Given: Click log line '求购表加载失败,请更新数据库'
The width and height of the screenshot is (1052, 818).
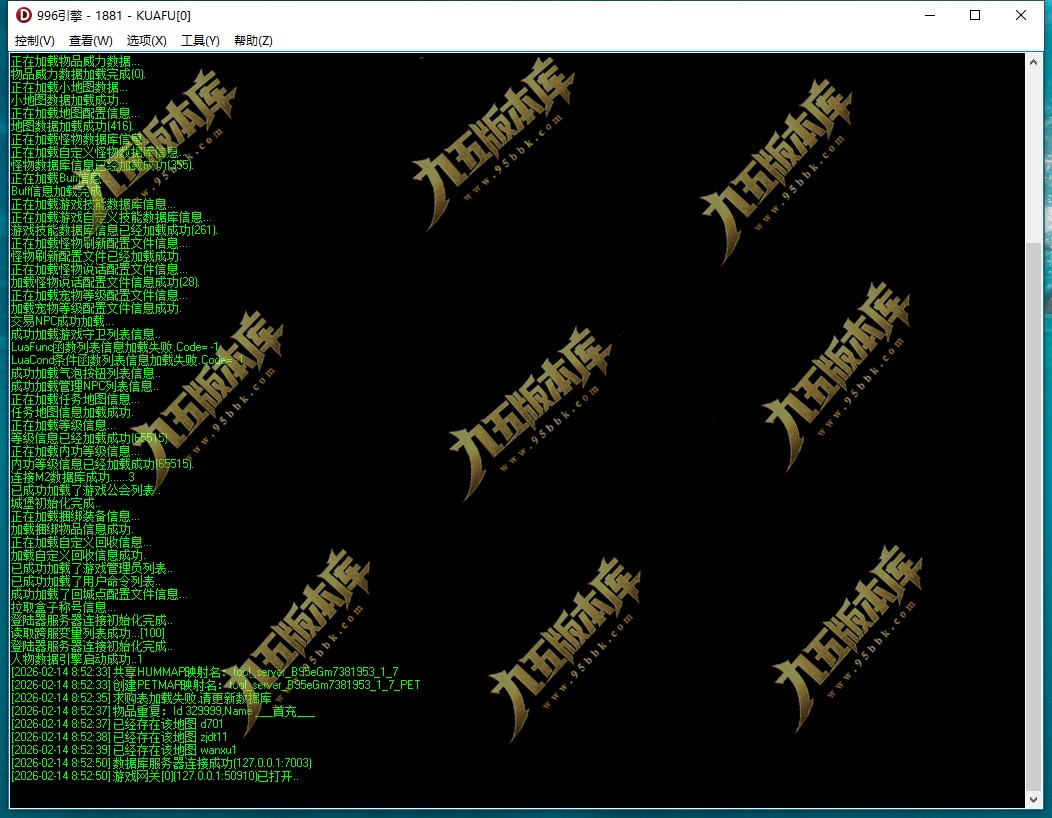Looking at the screenshot, I should [x=142, y=698].
